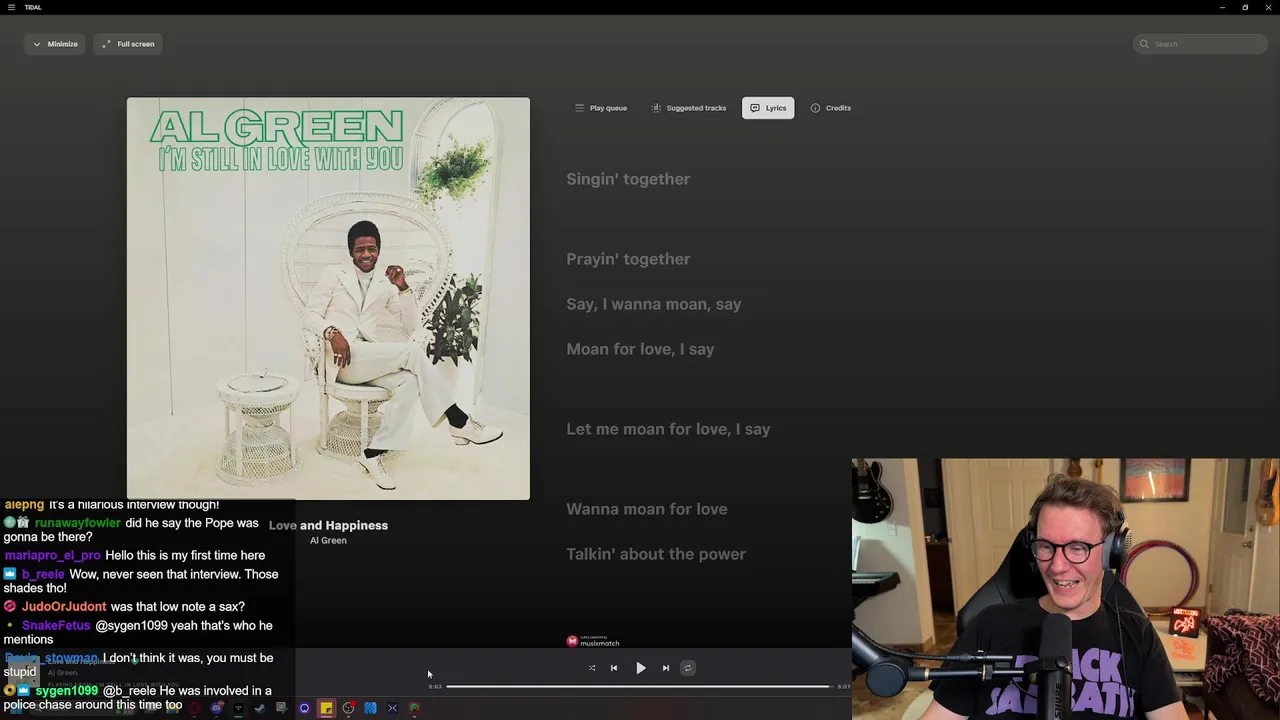The height and width of the screenshot is (720, 1280).
Task: Switch player to Full screen
Action: point(128,44)
